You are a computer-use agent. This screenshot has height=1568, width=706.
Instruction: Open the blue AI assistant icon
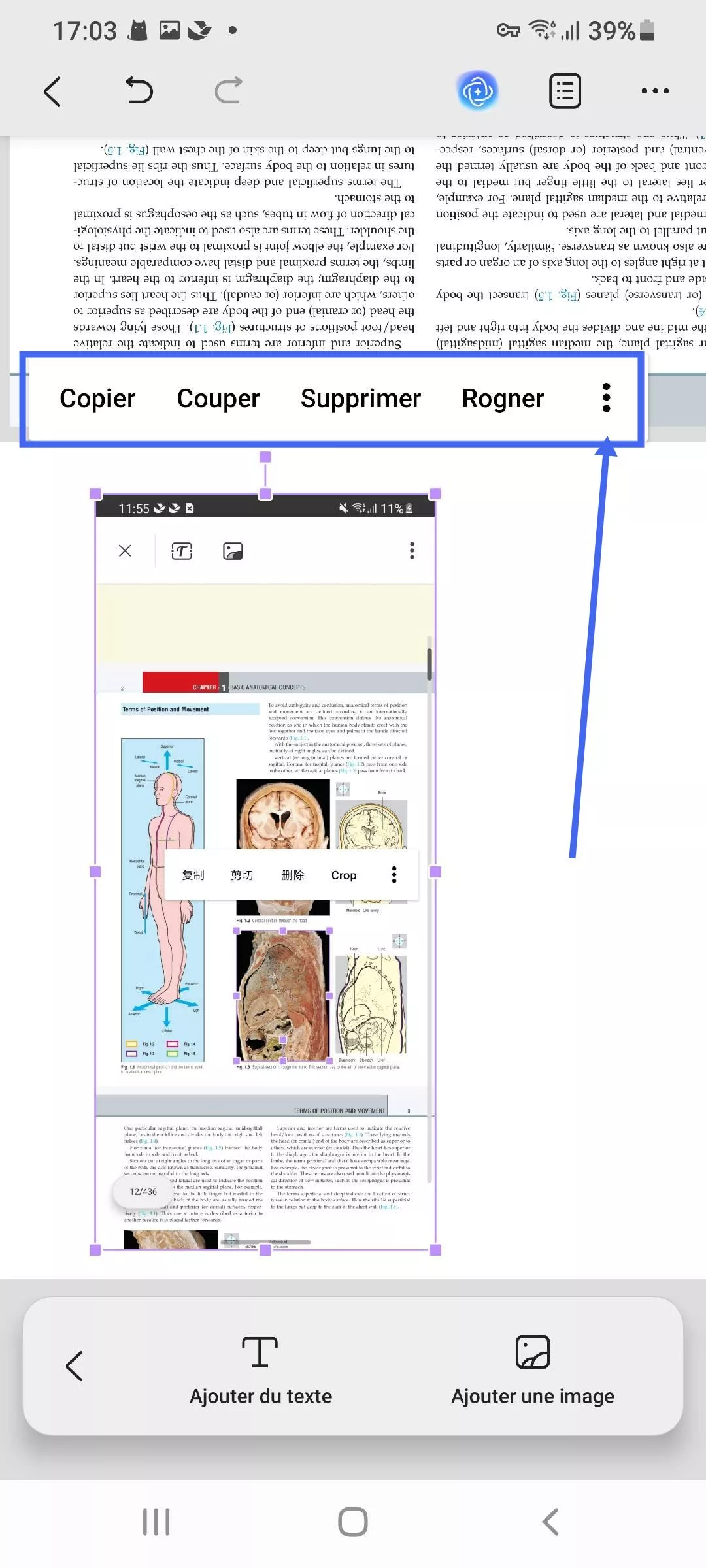pos(478,91)
